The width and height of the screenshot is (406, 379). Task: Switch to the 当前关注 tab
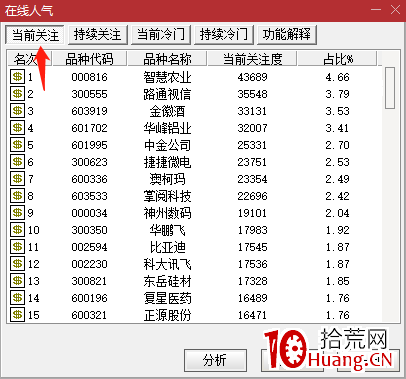[35, 35]
